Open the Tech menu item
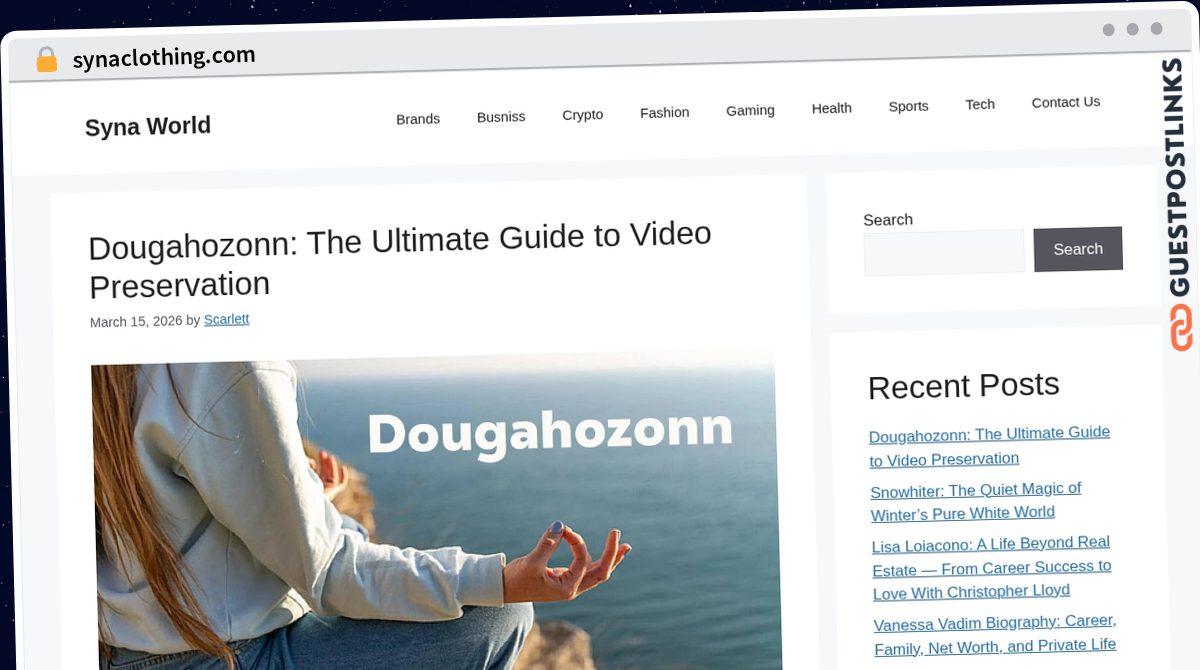The image size is (1200, 670). click(x=980, y=104)
